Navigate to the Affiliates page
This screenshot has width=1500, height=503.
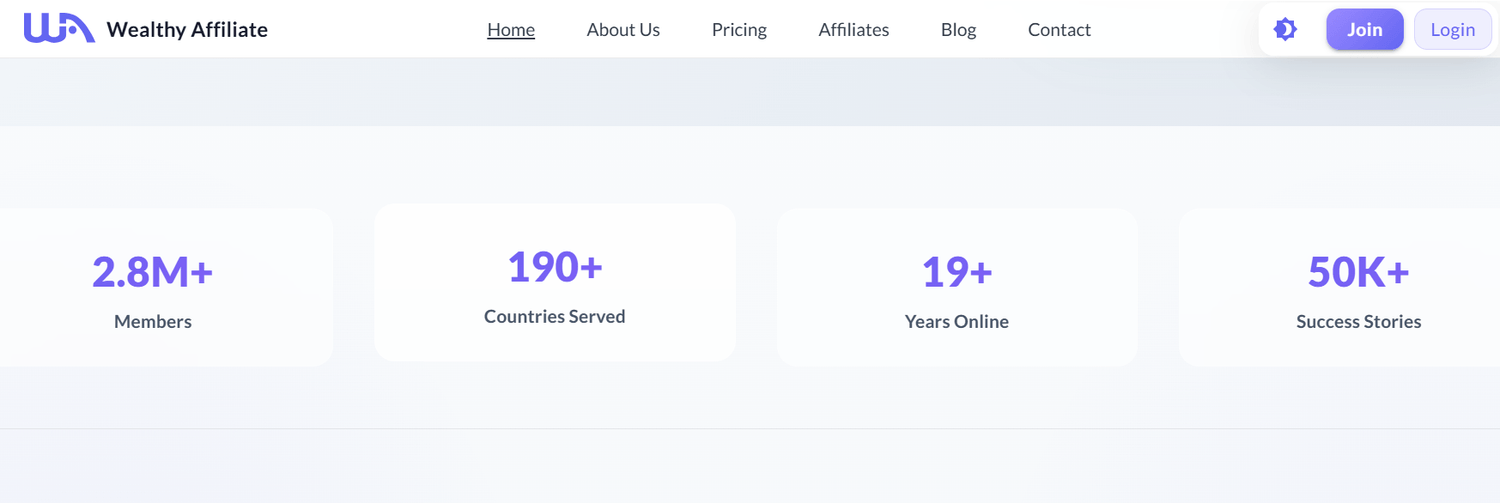853,30
